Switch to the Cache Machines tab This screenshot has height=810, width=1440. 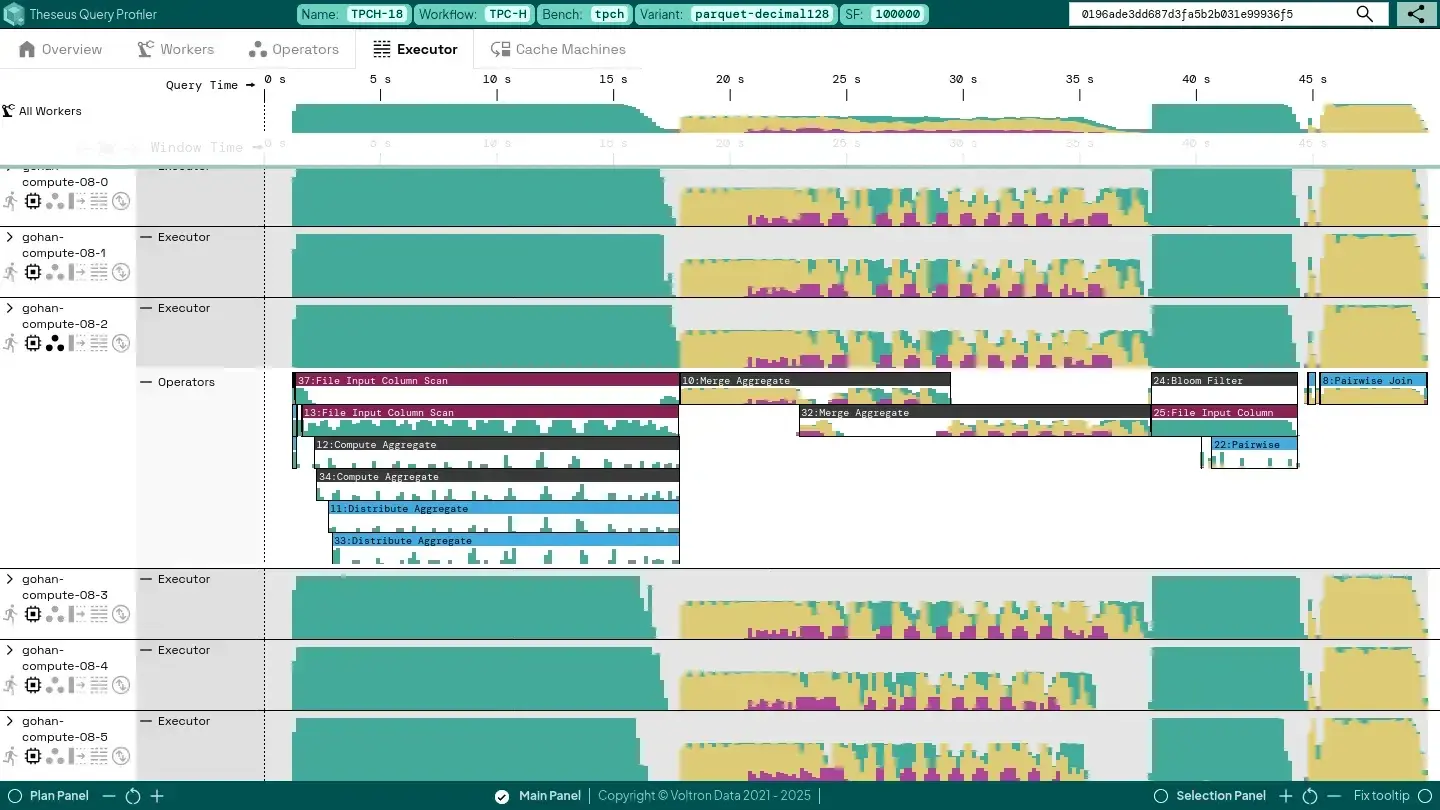click(x=558, y=49)
